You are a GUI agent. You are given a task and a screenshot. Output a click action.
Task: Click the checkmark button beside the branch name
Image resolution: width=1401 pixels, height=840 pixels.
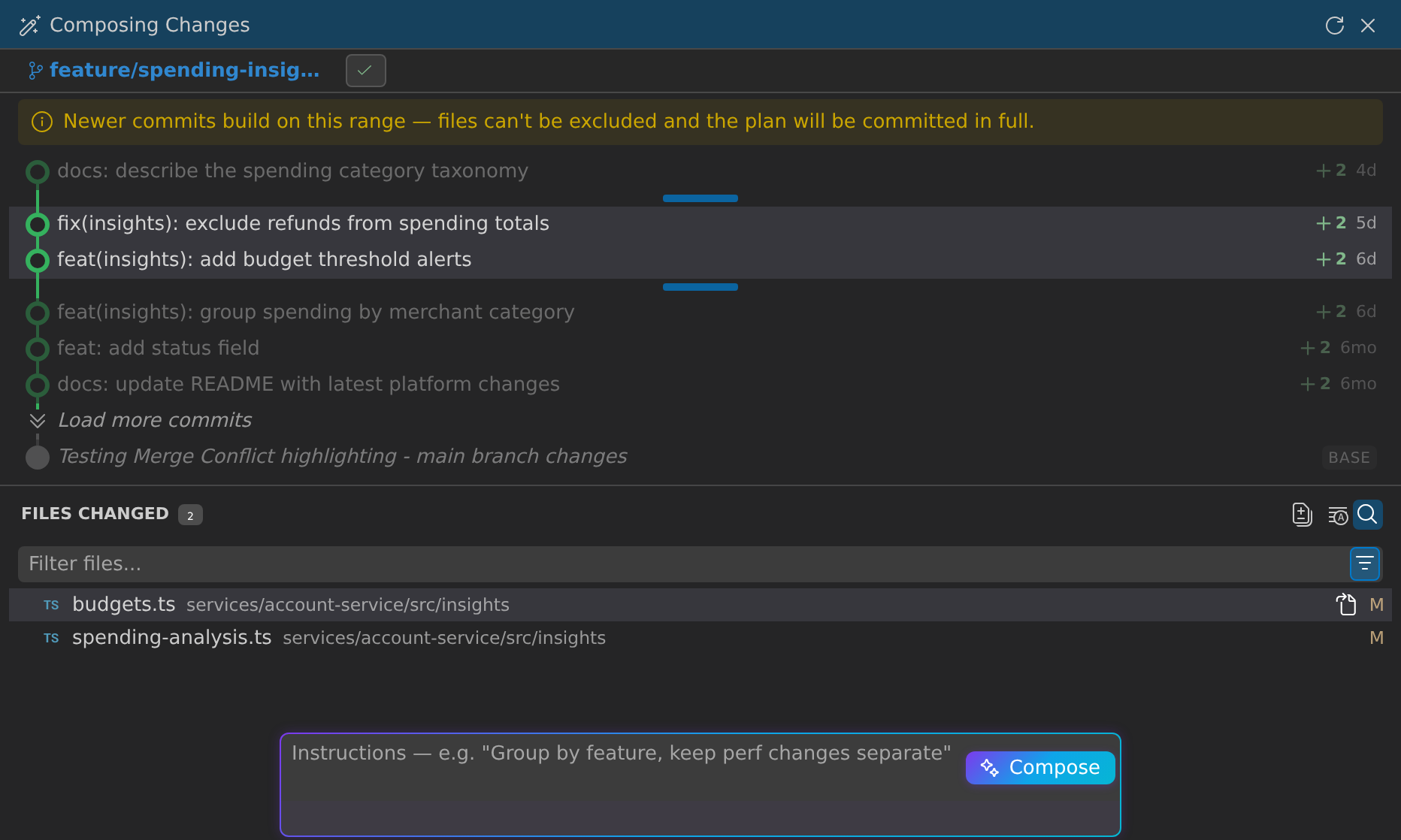365,71
